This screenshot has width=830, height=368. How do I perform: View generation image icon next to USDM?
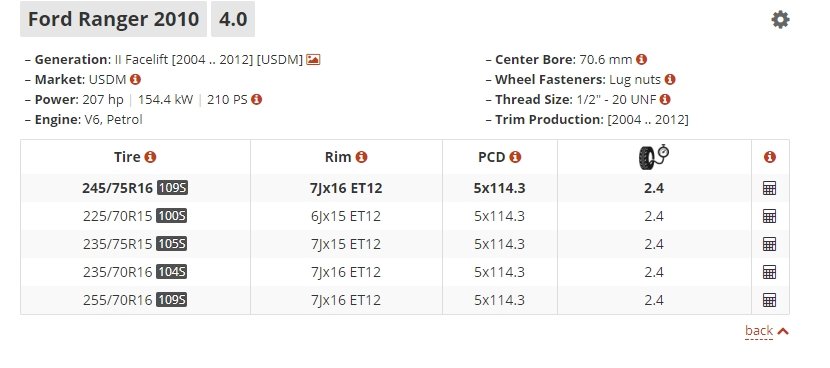point(313,59)
